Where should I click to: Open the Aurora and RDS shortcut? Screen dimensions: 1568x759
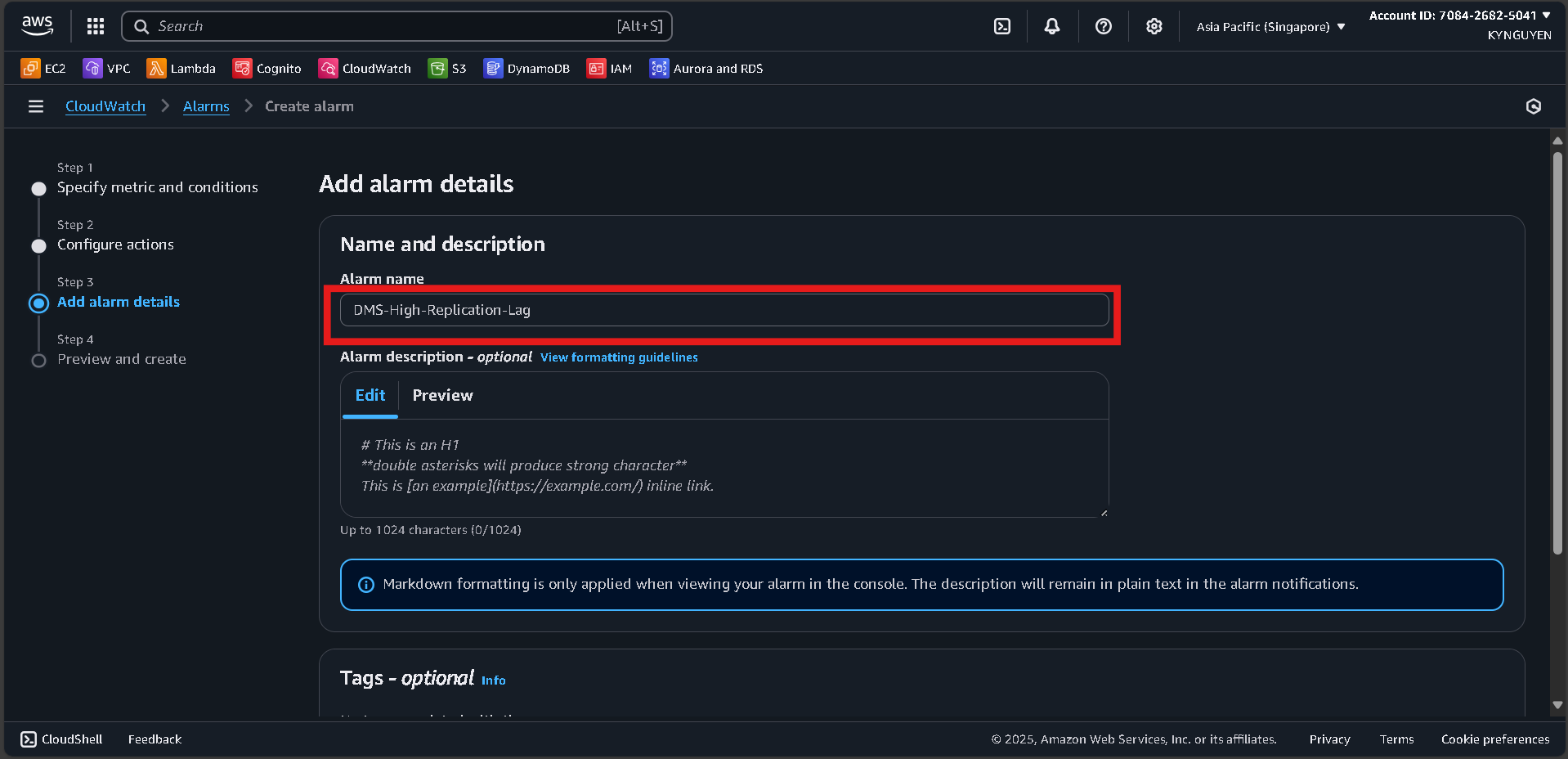point(705,68)
